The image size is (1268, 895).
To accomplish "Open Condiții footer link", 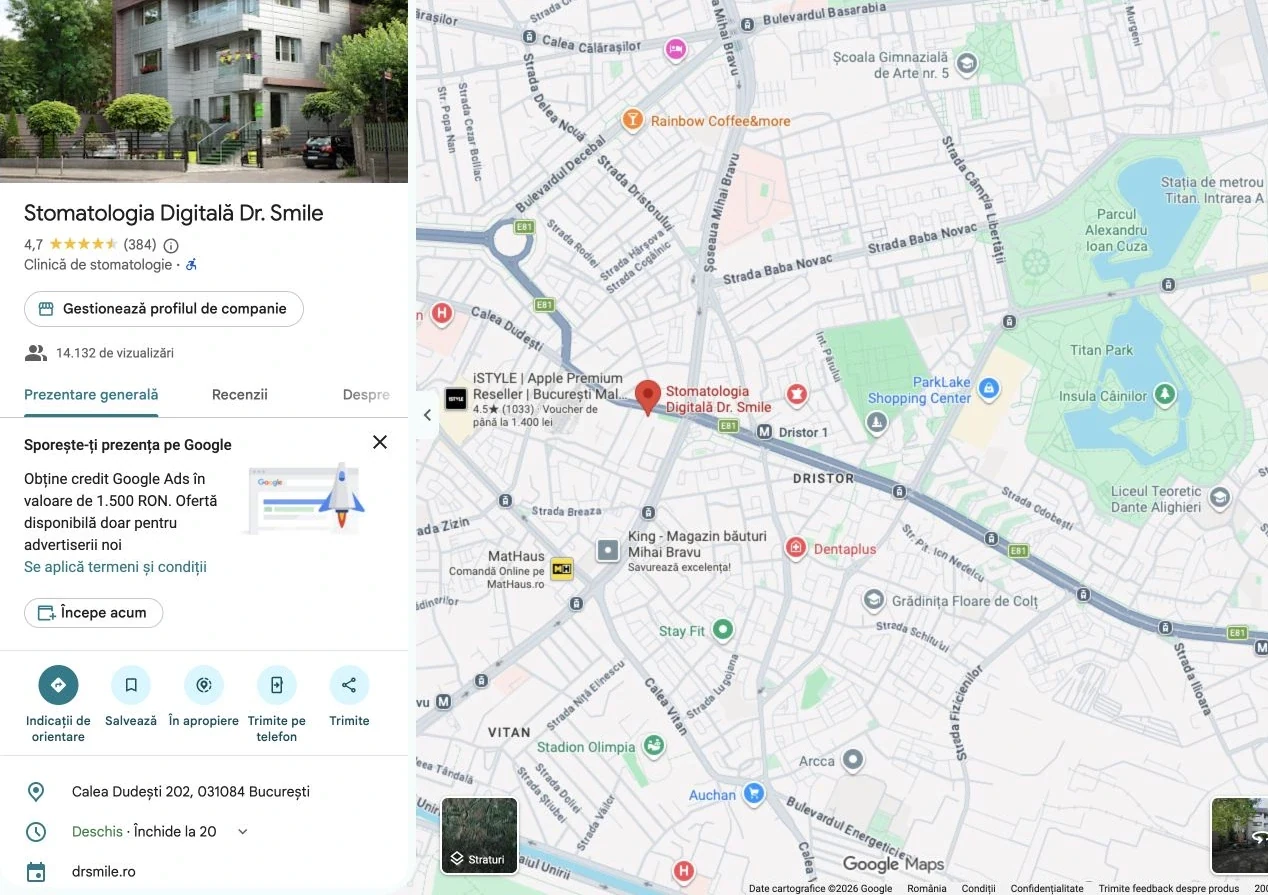I will 978,888.
